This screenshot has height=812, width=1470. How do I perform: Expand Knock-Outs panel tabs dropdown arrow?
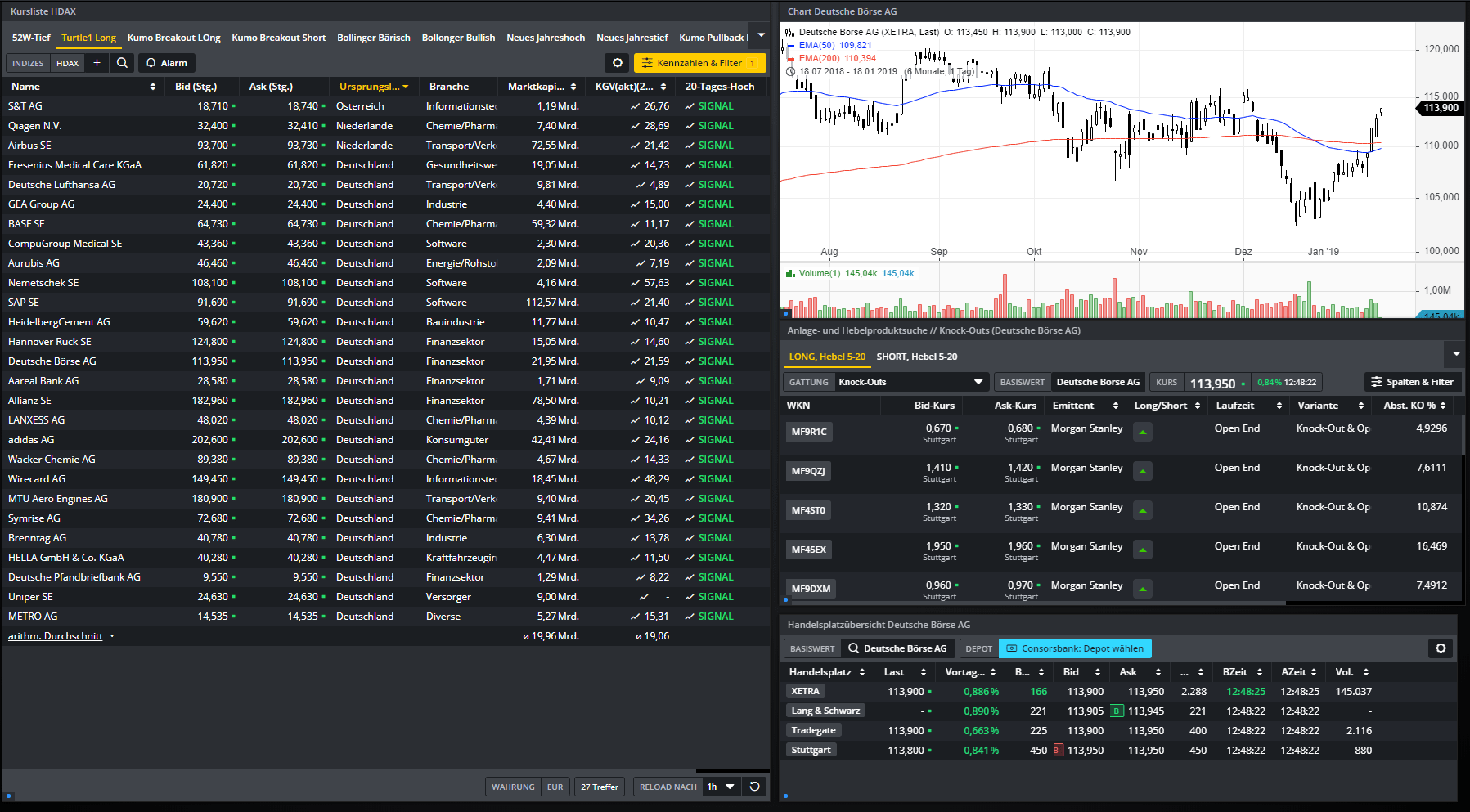[1456, 354]
